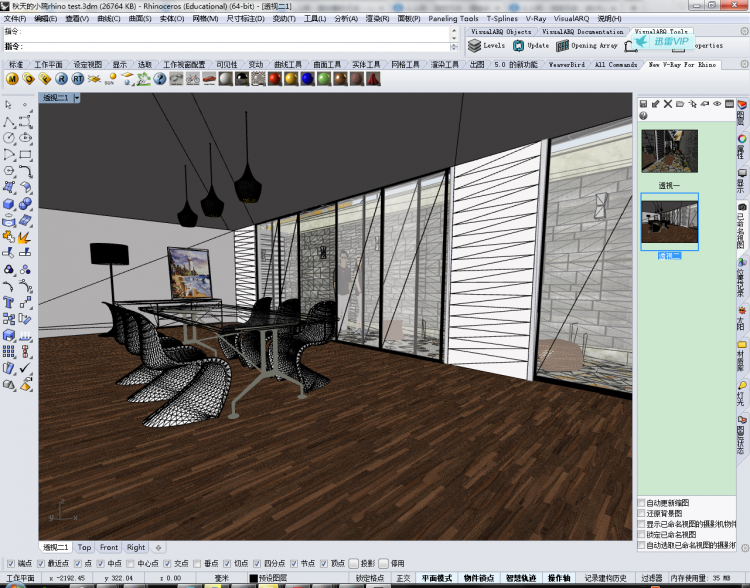This screenshot has height=588, width=750.
Task: Toggle the 四分点 osnap checkbox
Action: [257, 563]
